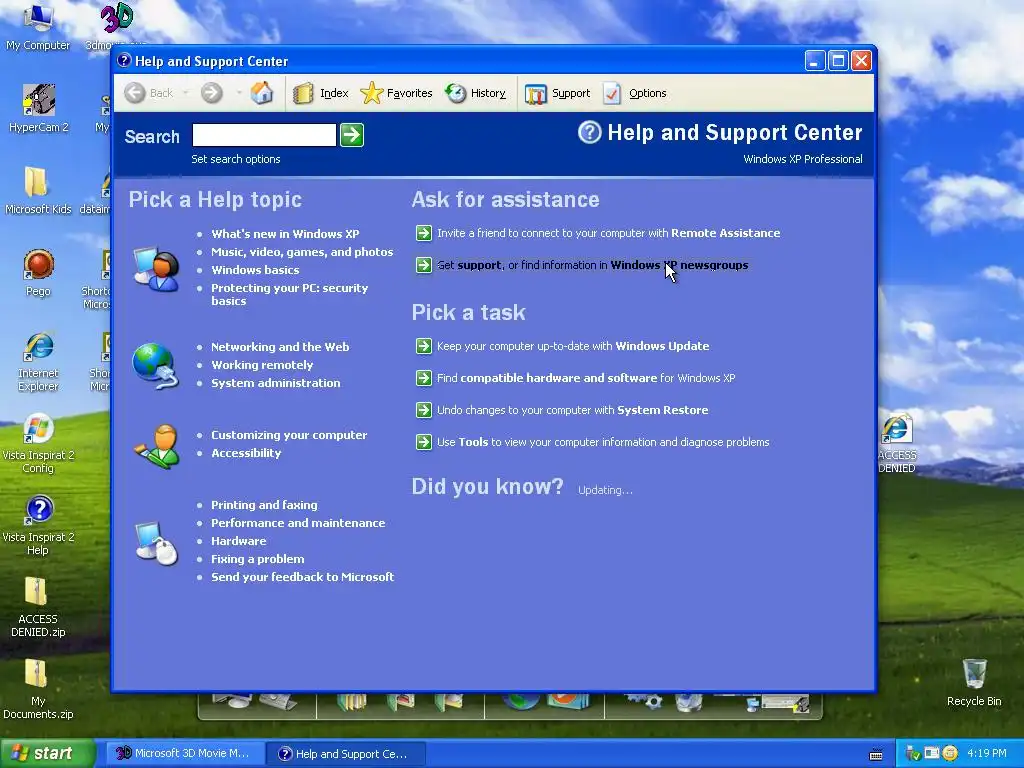Open compatible hardware and software link
This screenshot has height=768, width=1024.
(x=586, y=378)
